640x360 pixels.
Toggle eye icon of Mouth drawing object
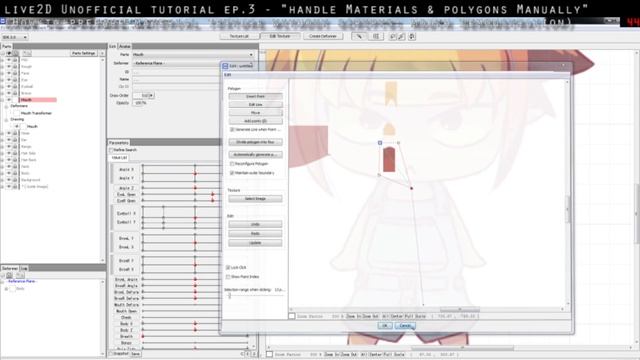pyautogui.click(x=17, y=127)
